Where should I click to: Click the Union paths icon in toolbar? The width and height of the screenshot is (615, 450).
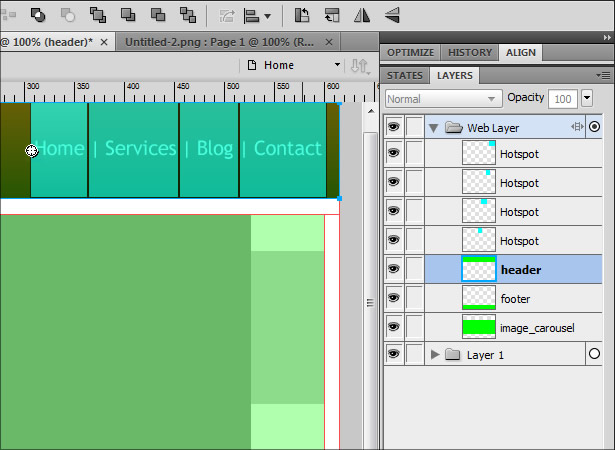(x=38, y=16)
